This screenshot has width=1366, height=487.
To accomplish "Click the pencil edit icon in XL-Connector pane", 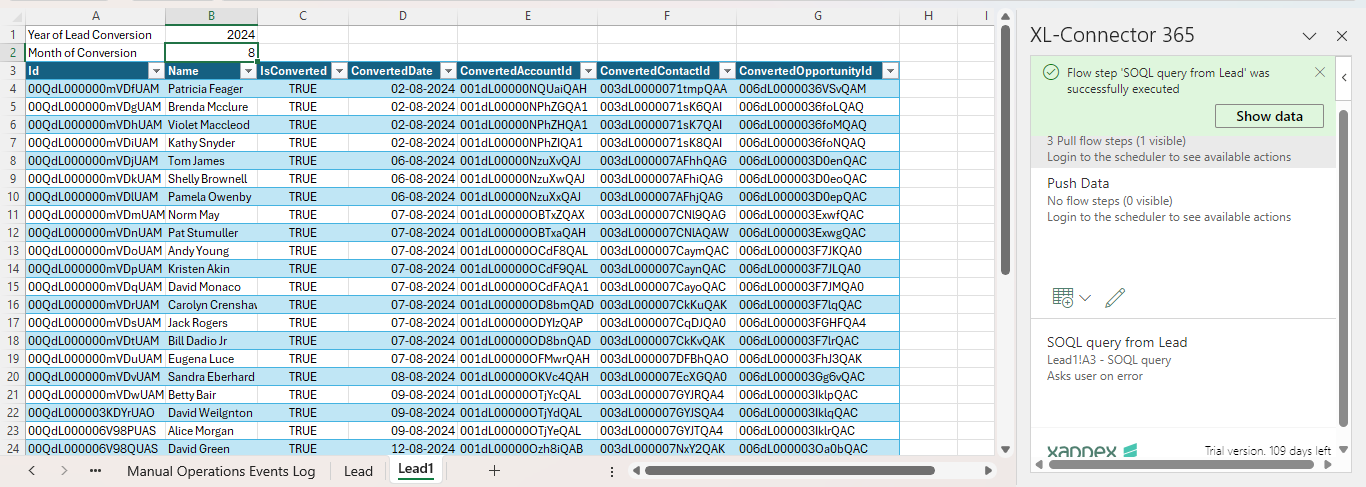I will [1115, 297].
